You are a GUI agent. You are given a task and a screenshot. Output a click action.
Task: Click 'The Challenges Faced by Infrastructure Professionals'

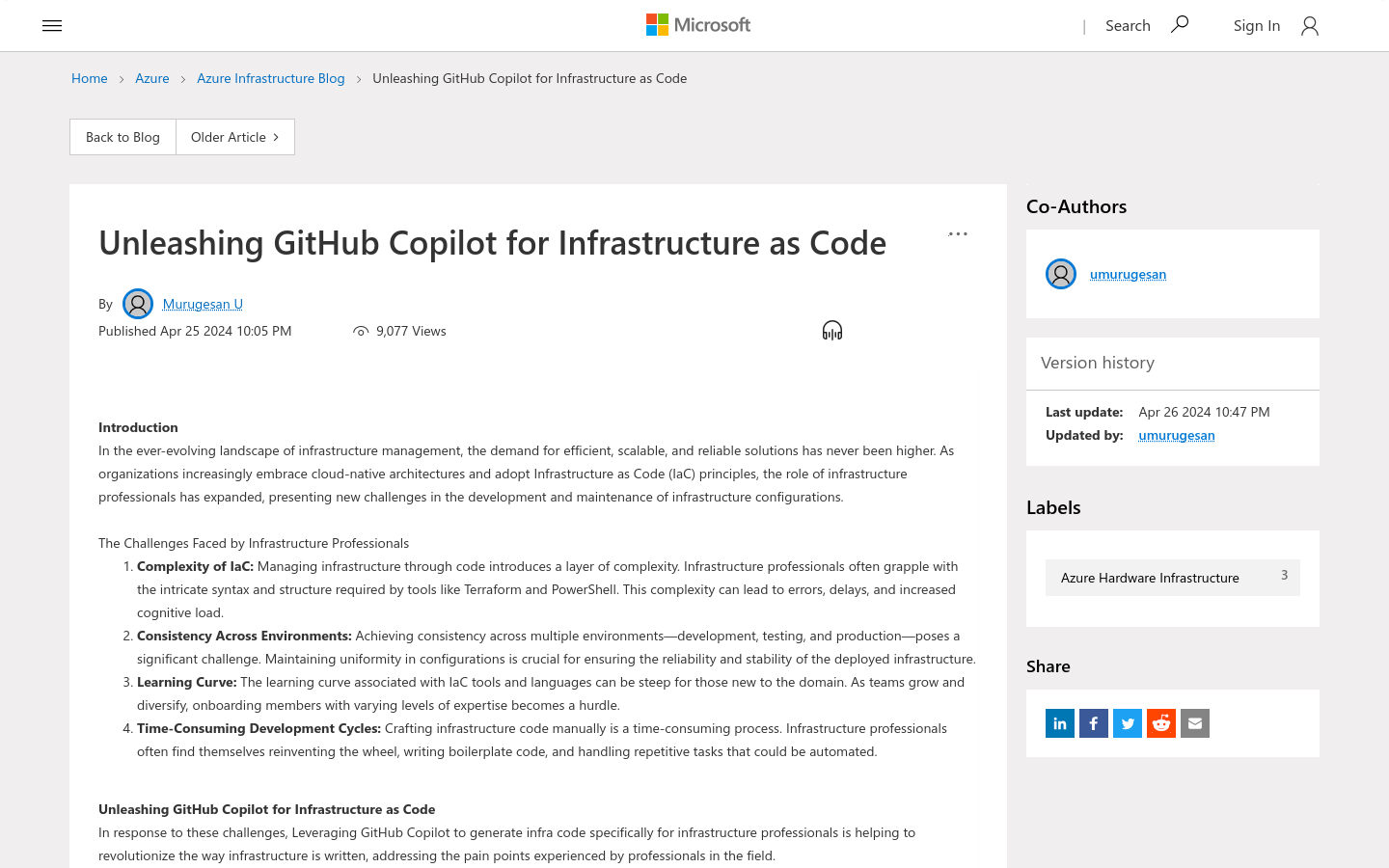[x=254, y=543]
